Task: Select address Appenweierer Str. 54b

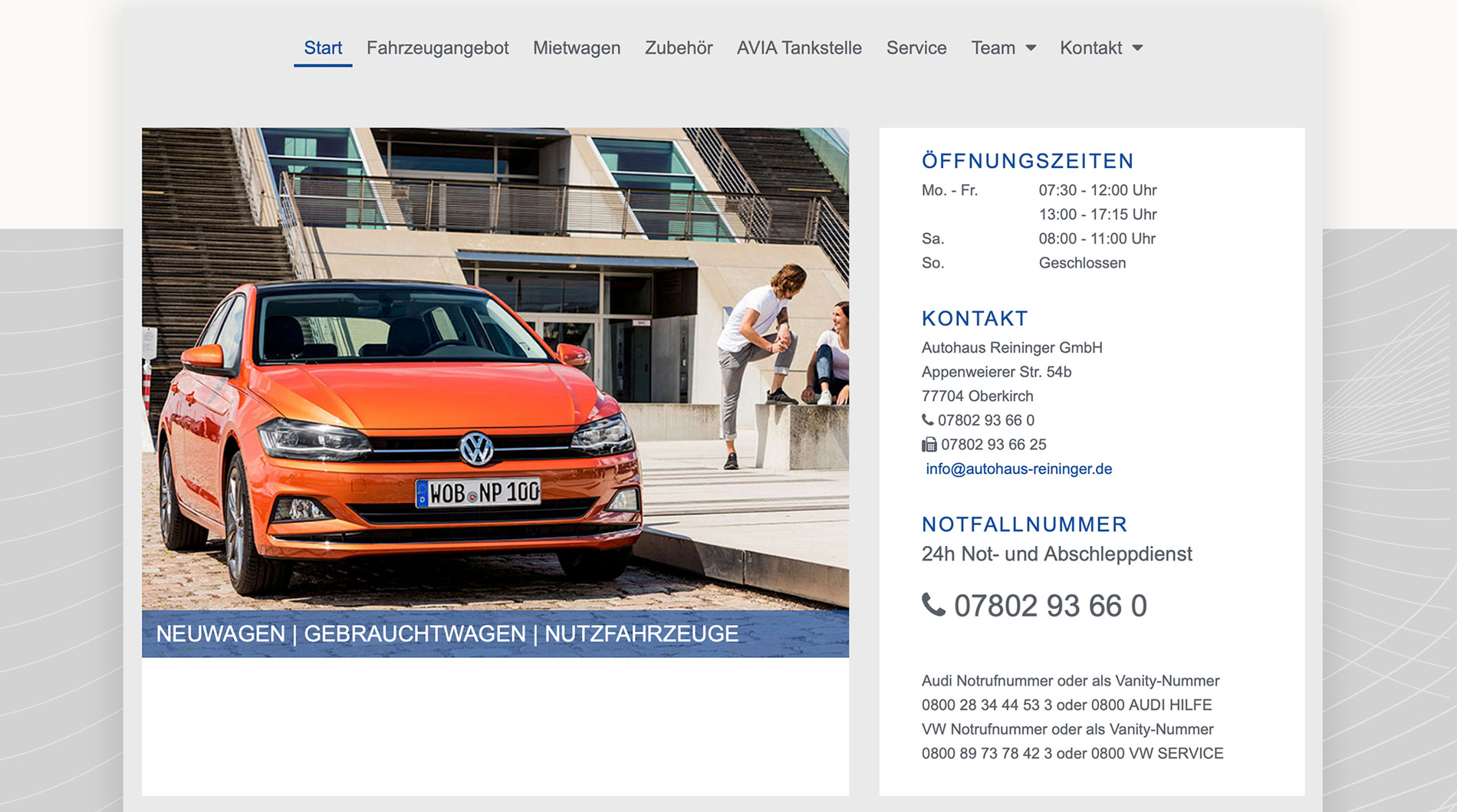Action: coord(996,372)
